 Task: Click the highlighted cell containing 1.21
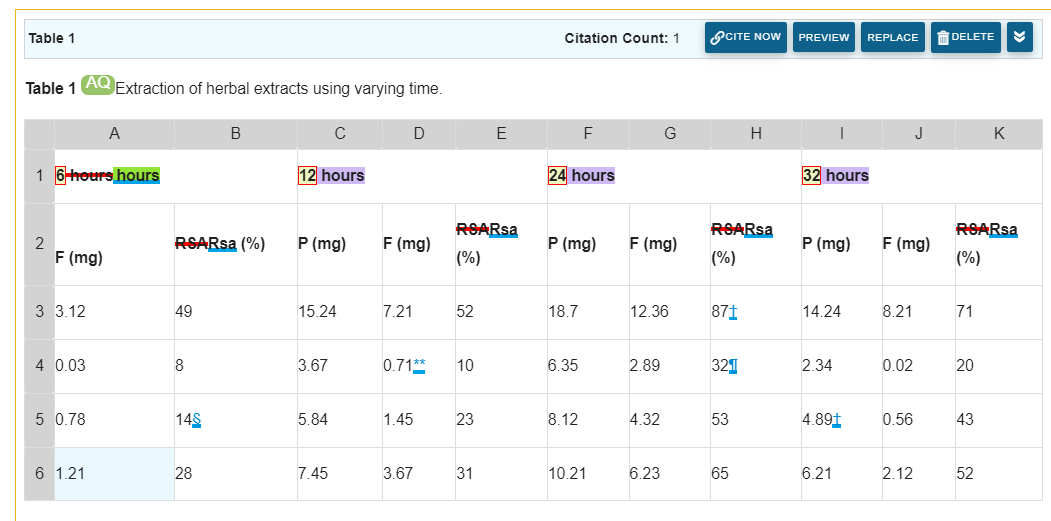(x=114, y=473)
